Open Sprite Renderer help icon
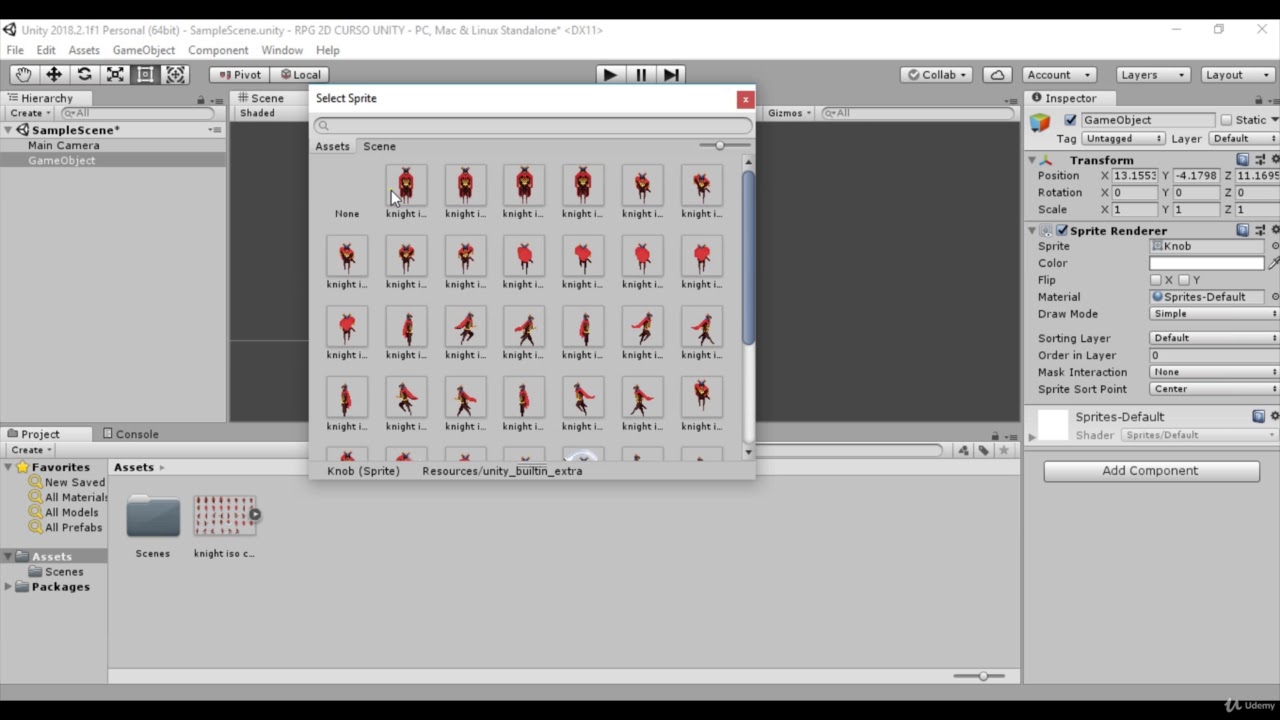This screenshot has width=1280, height=720. tap(1243, 230)
